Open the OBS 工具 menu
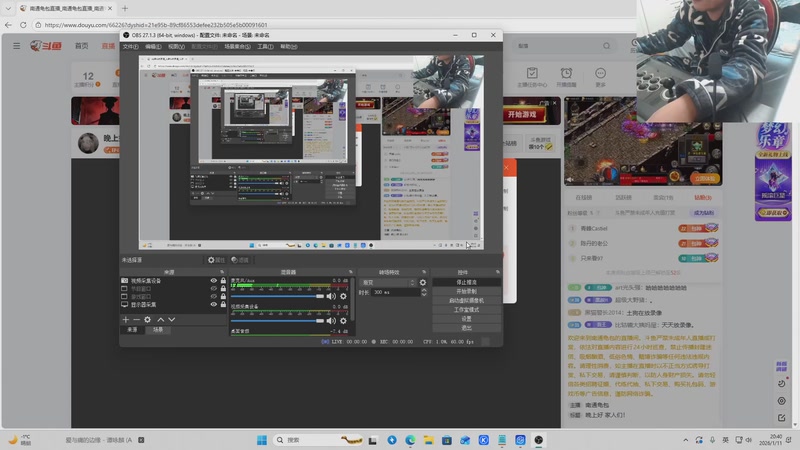 pos(265,46)
